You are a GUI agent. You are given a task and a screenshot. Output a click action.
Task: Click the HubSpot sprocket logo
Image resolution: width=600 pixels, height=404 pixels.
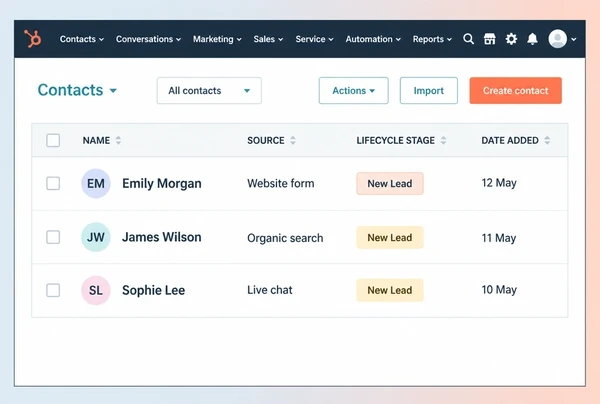tap(33, 39)
